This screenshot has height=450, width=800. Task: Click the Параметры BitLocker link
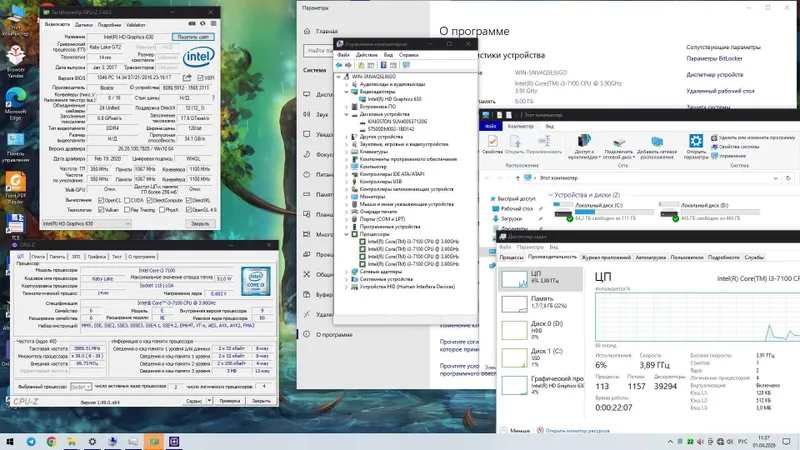(x=714, y=59)
